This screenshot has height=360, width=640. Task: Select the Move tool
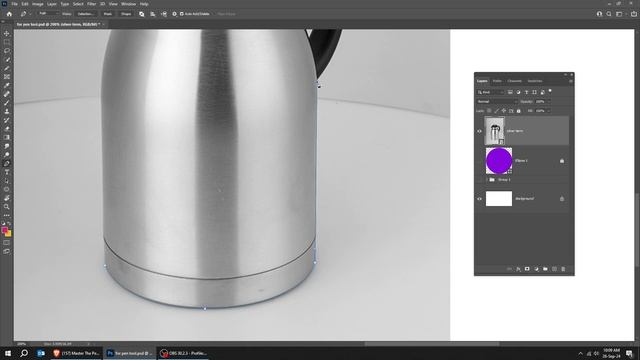tap(7, 33)
